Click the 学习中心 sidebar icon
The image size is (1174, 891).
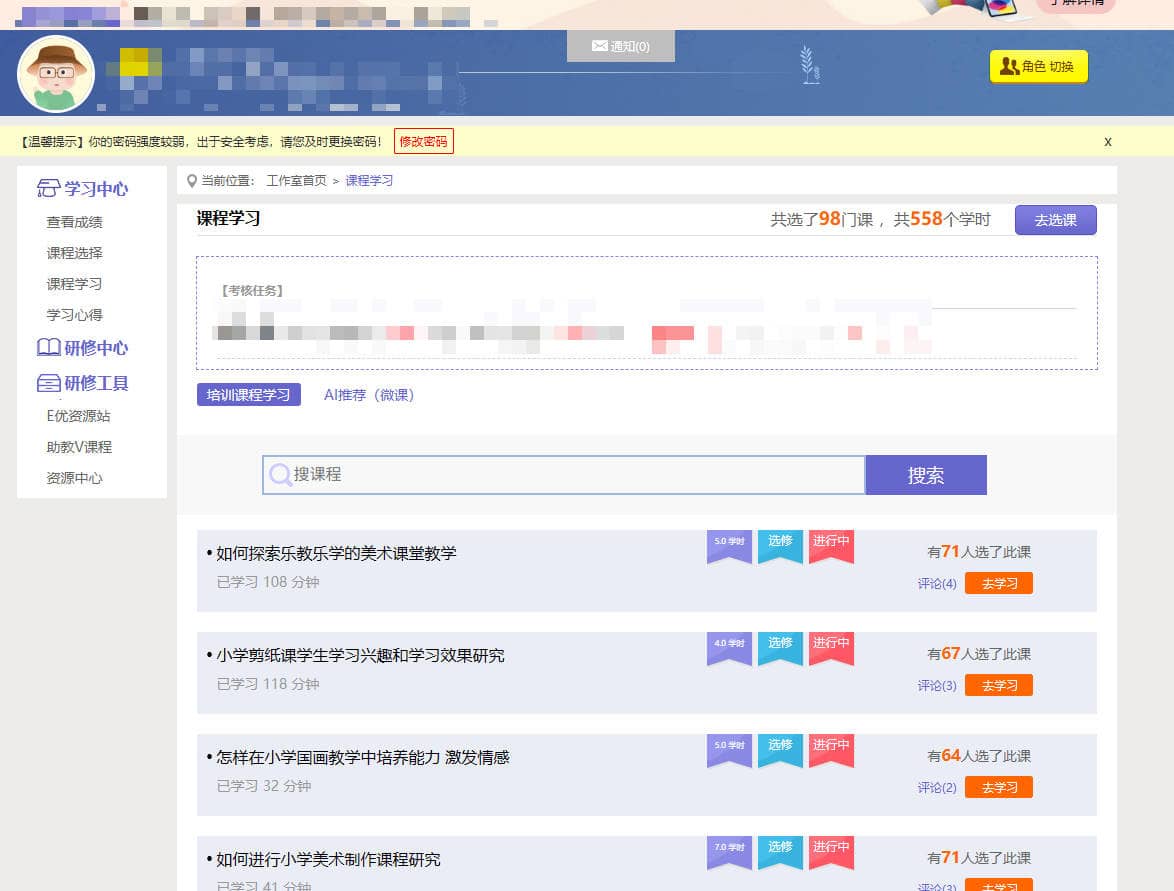(48, 189)
